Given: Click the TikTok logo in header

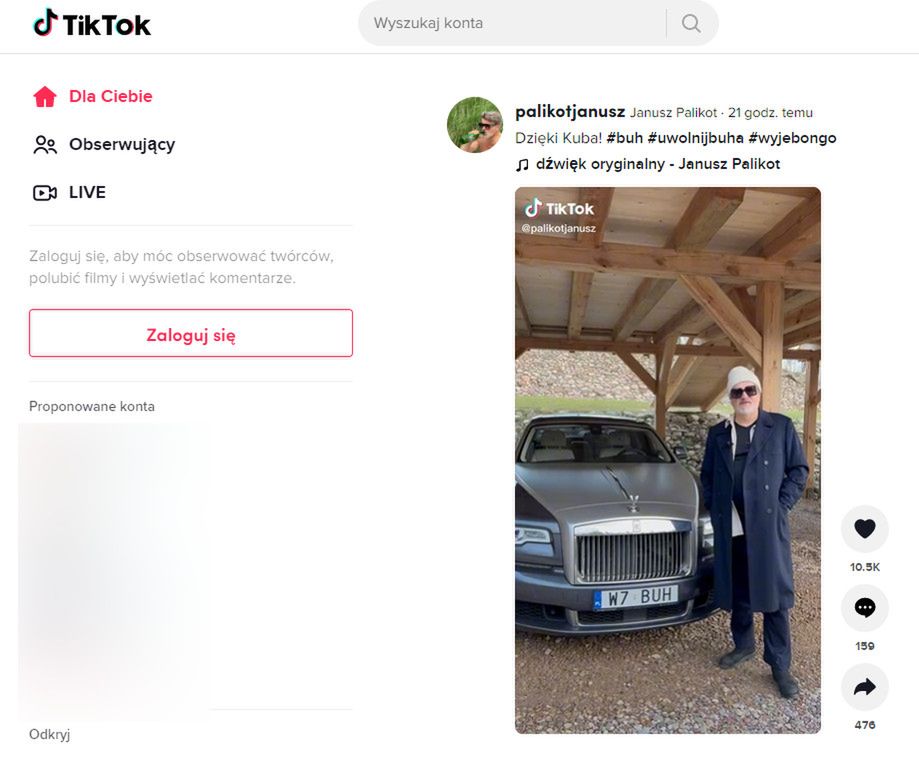Looking at the screenshot, I should click(x=92, y=24).
